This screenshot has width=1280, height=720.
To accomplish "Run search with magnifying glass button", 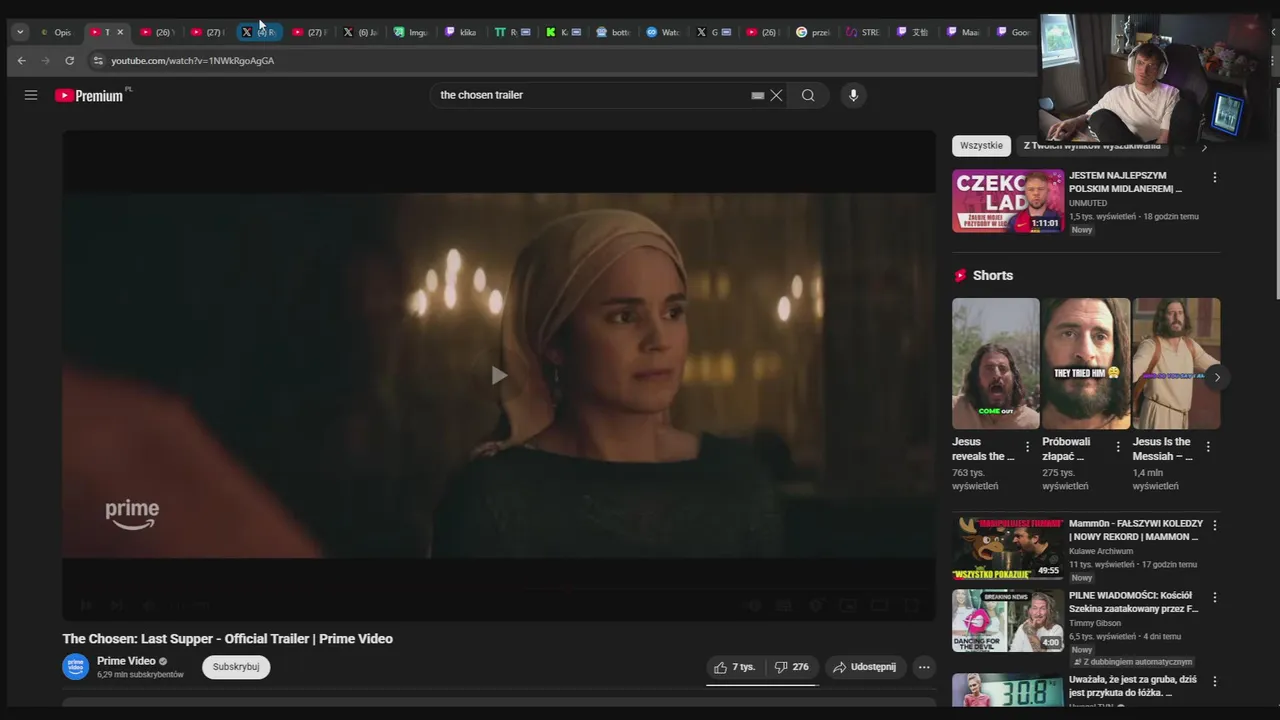I will tap(808, 95).
